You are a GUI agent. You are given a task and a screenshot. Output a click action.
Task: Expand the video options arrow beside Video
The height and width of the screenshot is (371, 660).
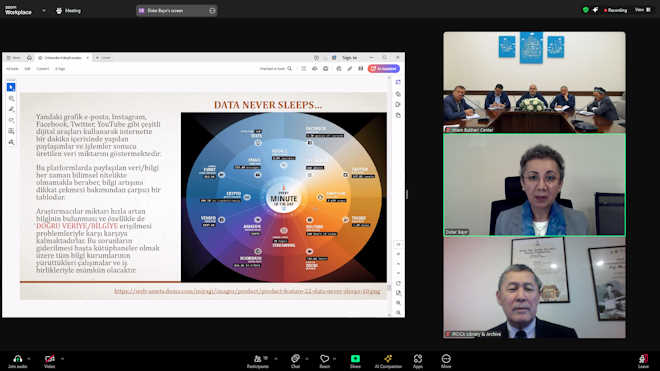tap(62, 359)
